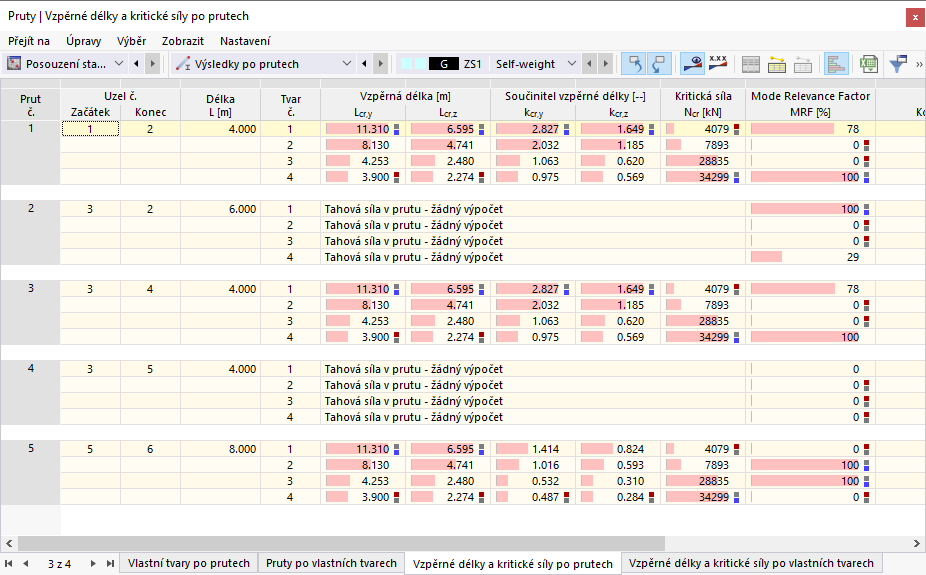Select Prut 2 row header
Viewport: 926px width, 575px height.
[x=30, y=233]
